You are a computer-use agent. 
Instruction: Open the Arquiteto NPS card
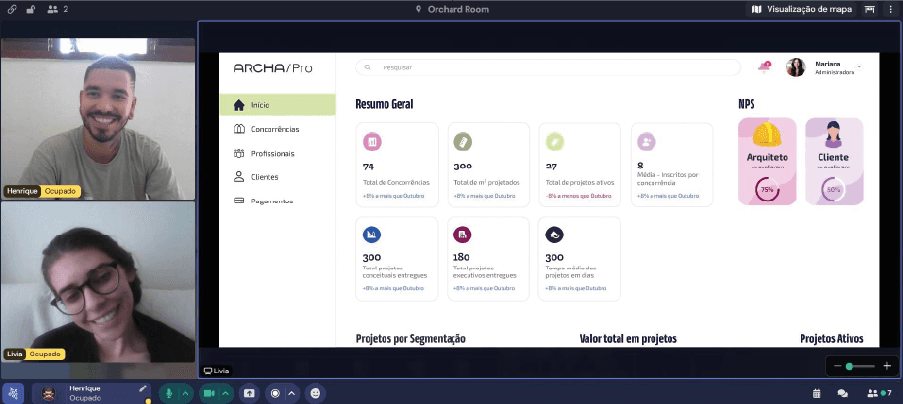(767, 161)
